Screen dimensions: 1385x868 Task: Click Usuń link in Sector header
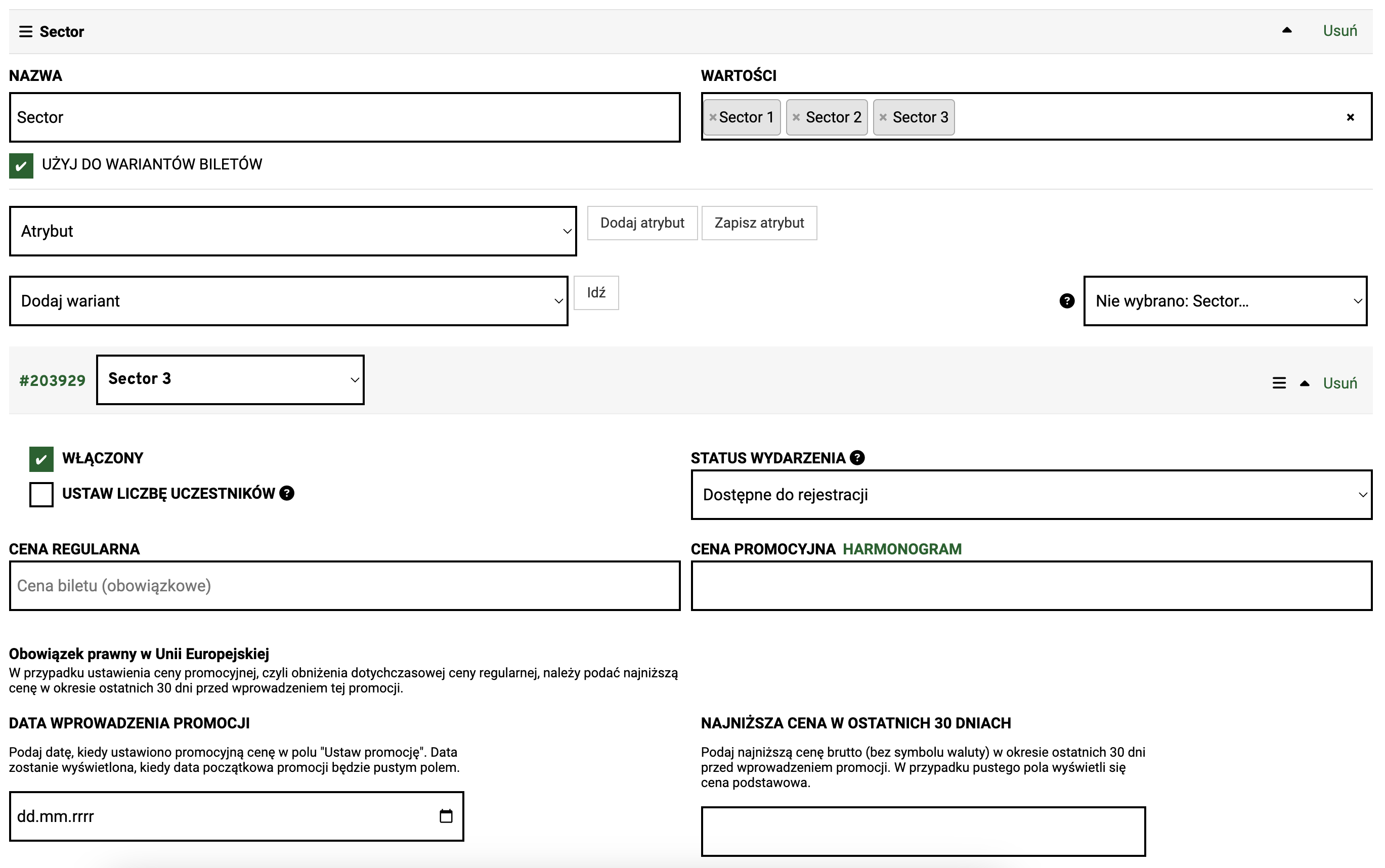pos(1339,31)
